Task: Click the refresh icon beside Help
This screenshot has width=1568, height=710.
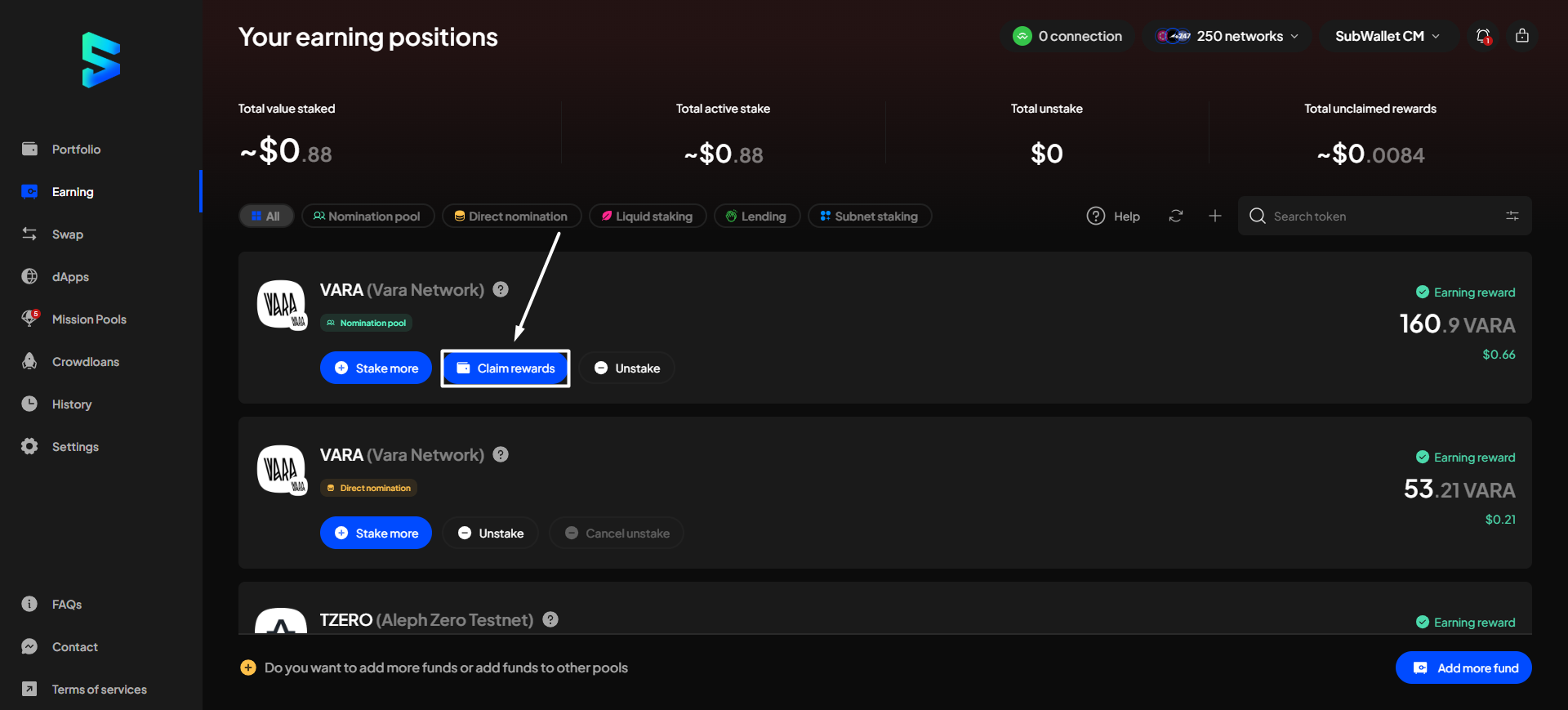Action: (1175, 216)
